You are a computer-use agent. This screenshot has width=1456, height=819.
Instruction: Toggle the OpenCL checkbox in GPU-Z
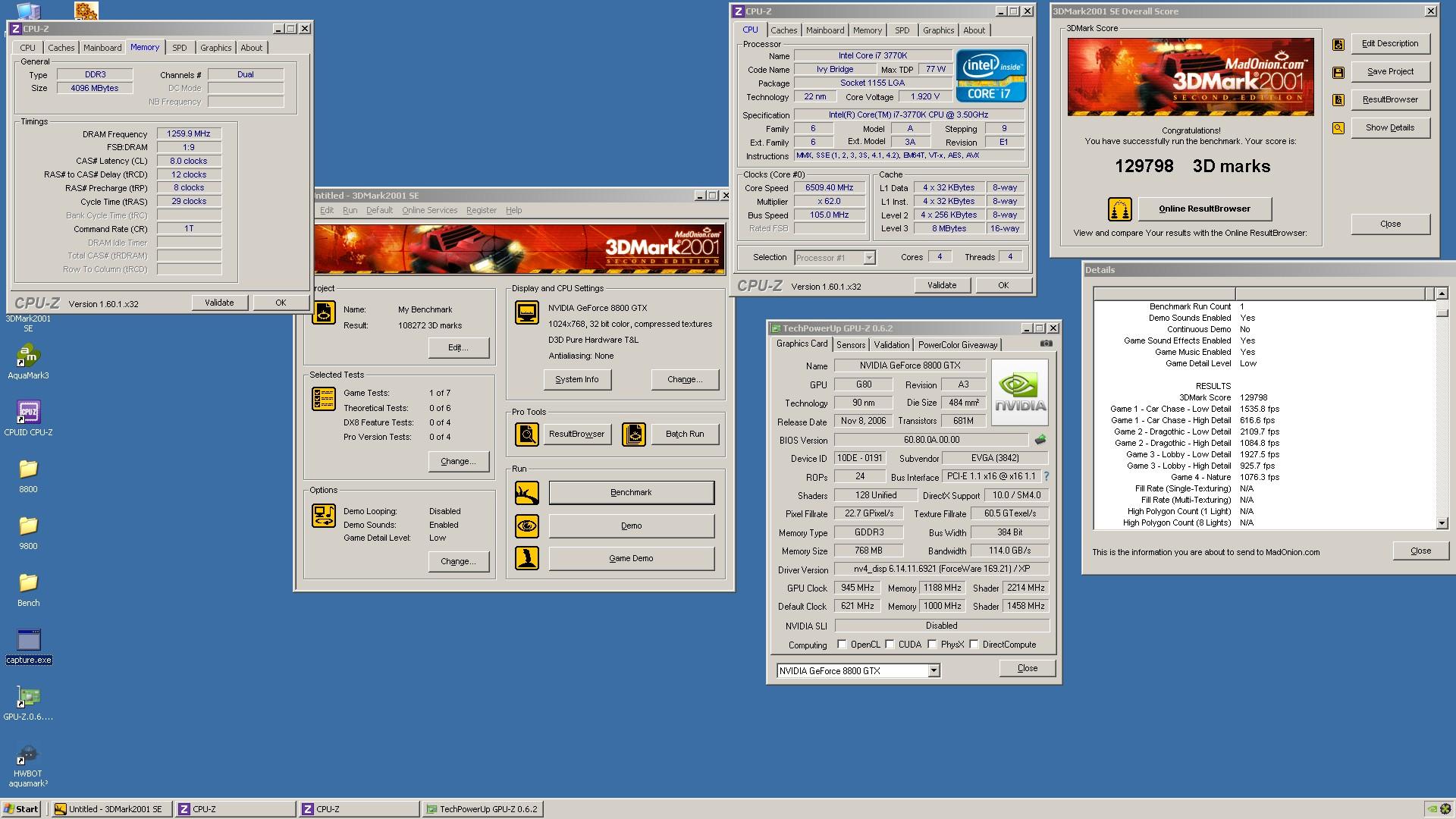click(x=842, y=645)
